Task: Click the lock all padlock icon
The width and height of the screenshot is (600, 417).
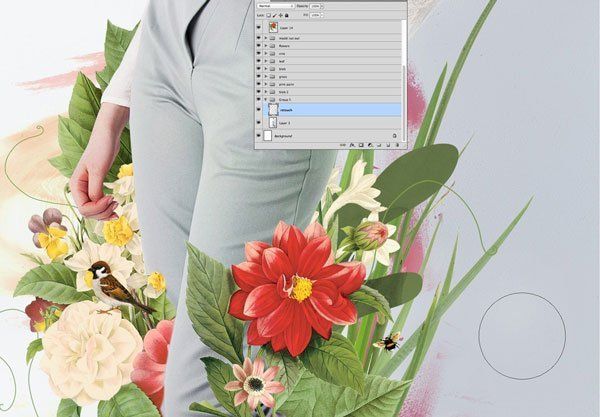Action: [x=287, y=15]
